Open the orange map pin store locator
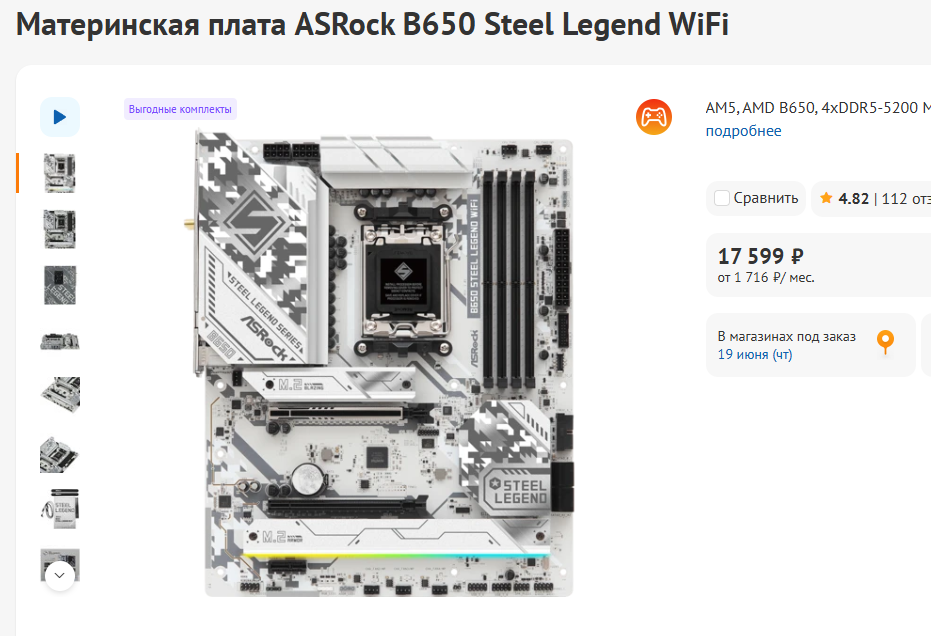The image size is (931, 636). click(x=885, y=342)
